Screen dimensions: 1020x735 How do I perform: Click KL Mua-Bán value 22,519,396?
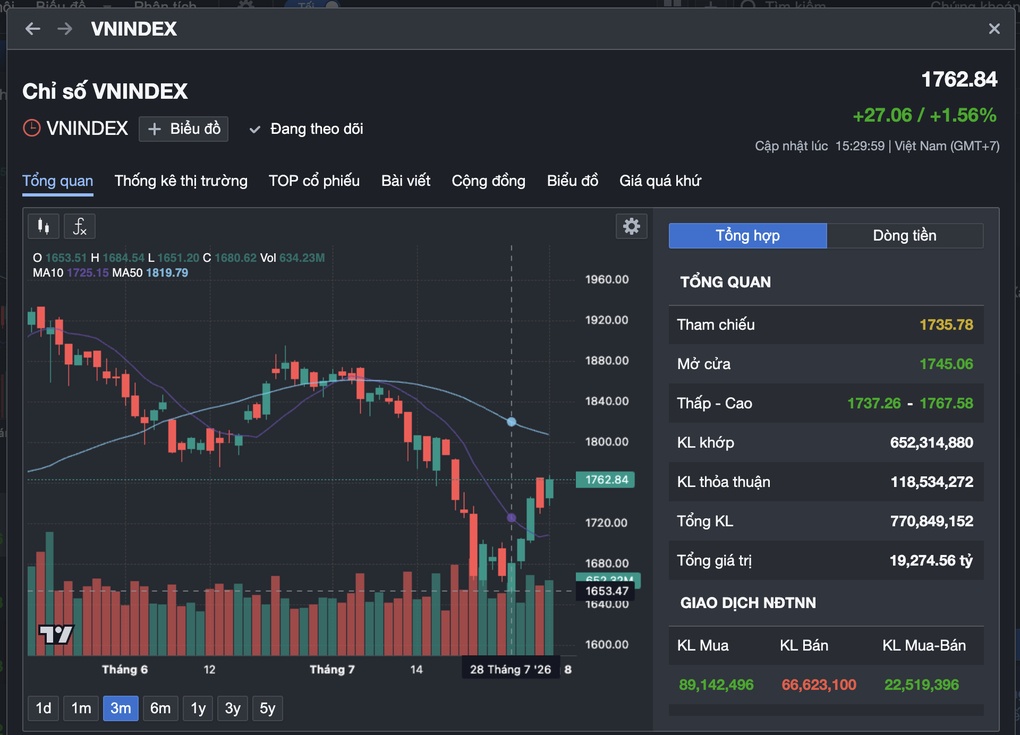[922, 685]
